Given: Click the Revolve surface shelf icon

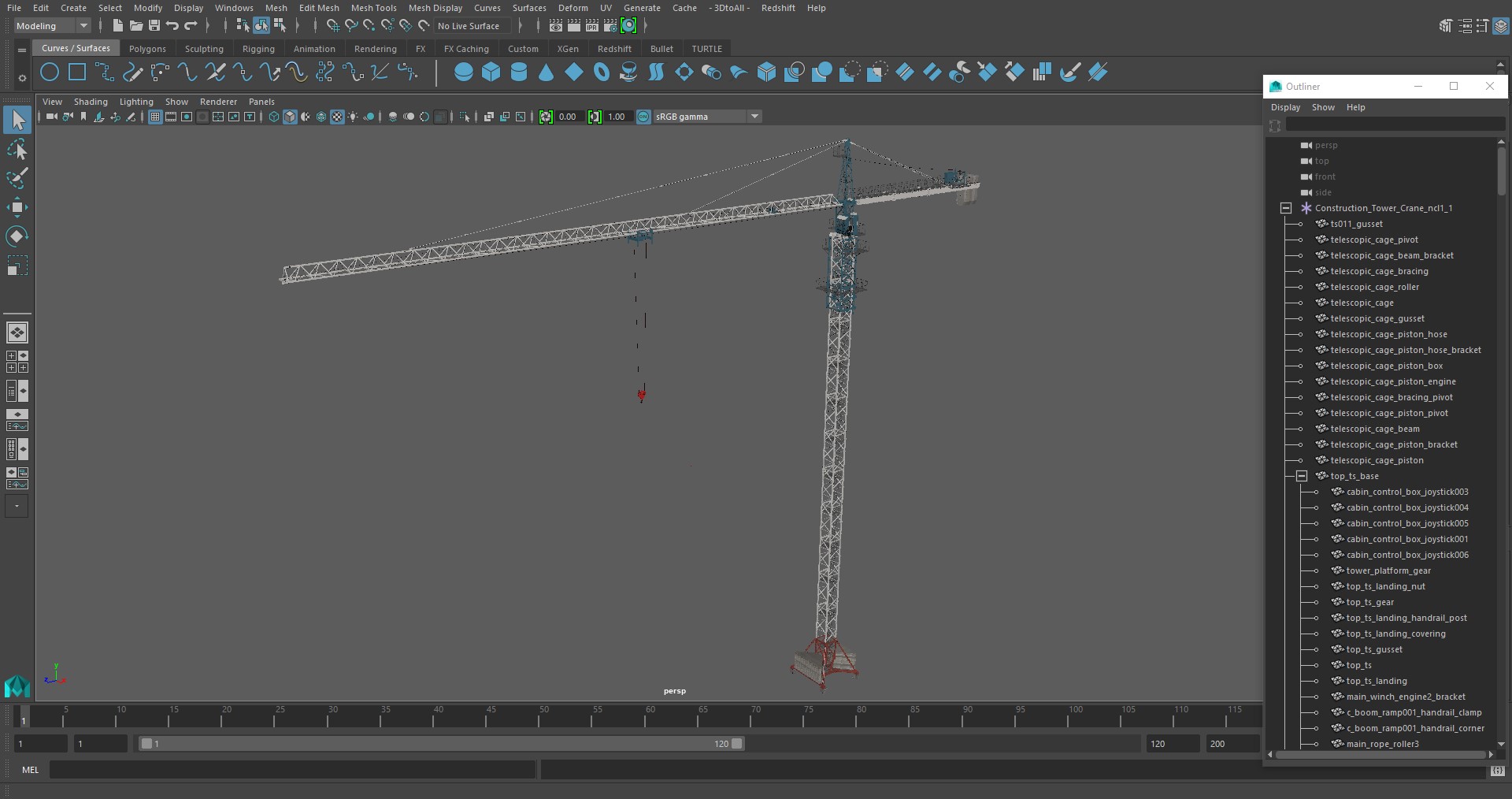Looking at the screenshot, I should 628,72.
